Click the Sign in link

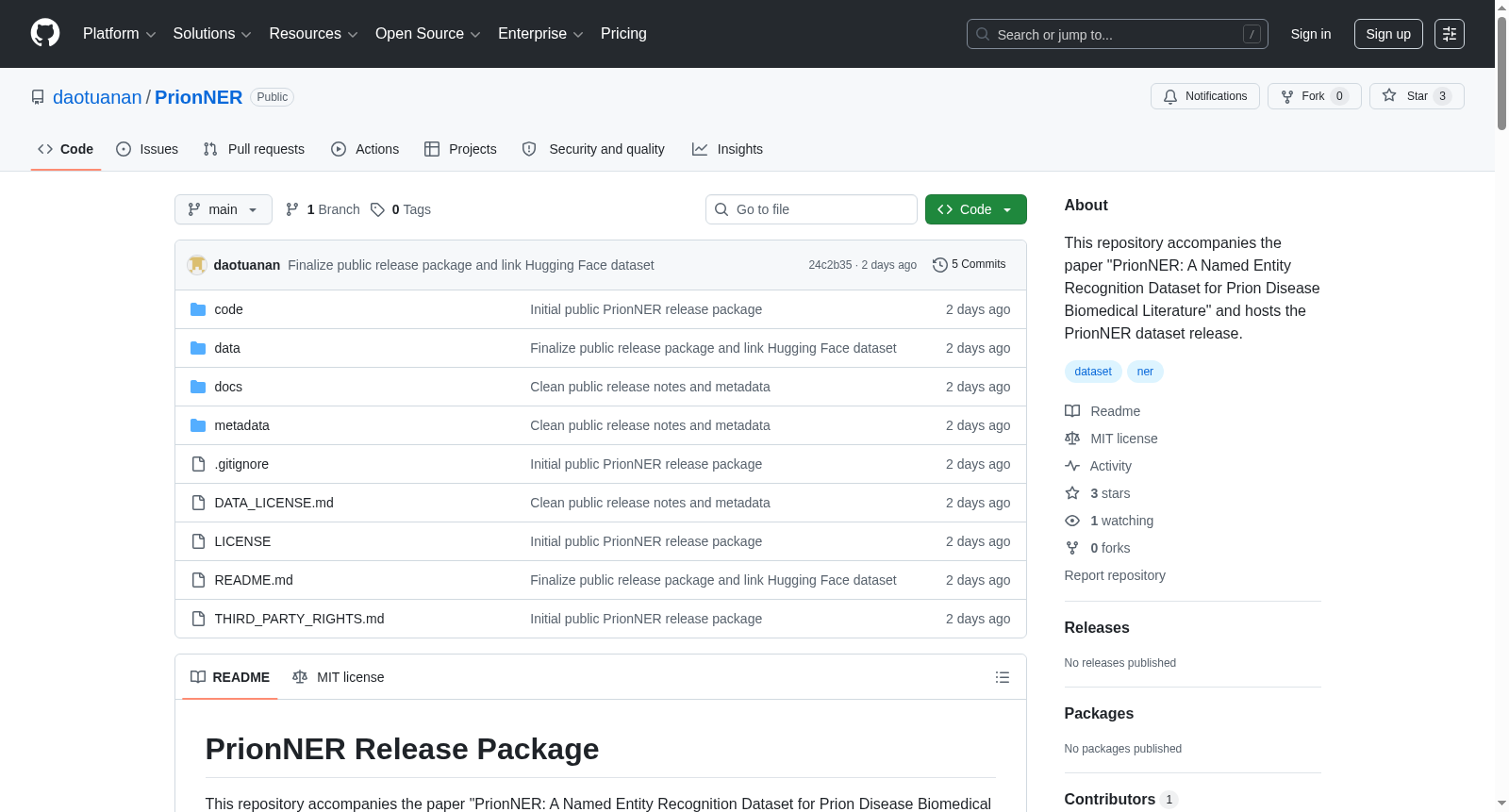(1311, 34)
